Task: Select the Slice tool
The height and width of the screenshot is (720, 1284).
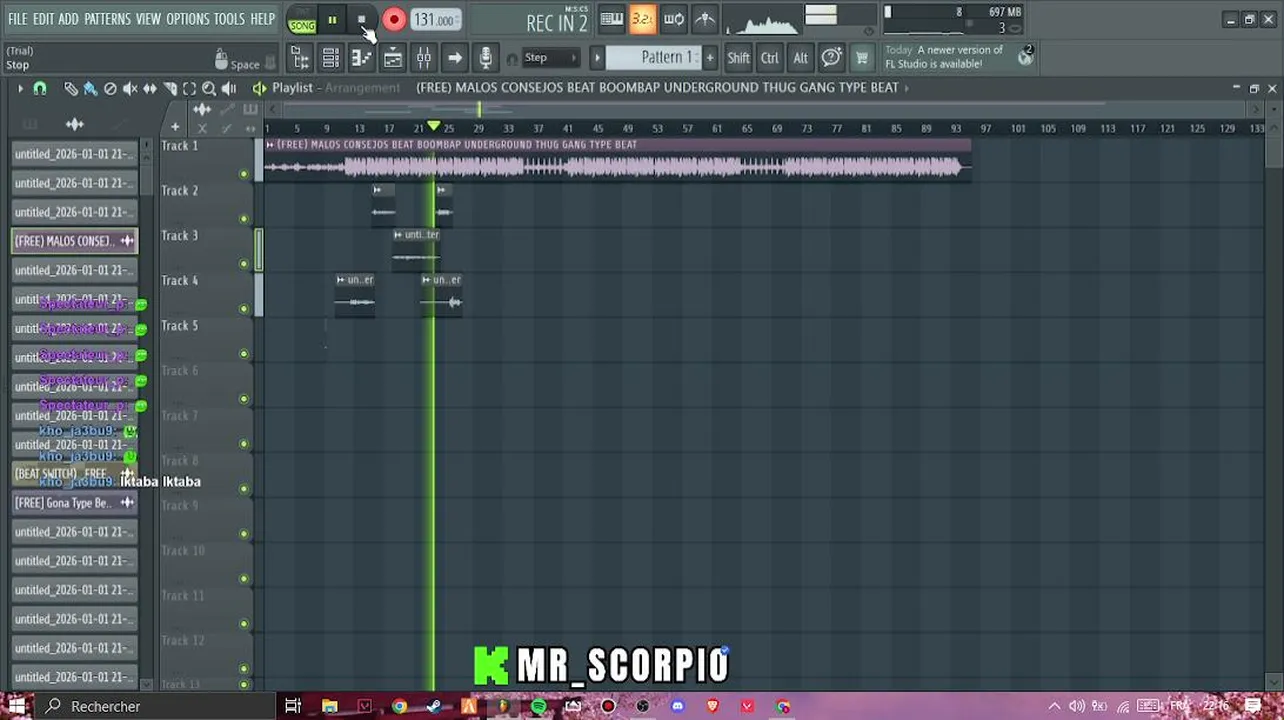Action: click(x=170, y=88)
